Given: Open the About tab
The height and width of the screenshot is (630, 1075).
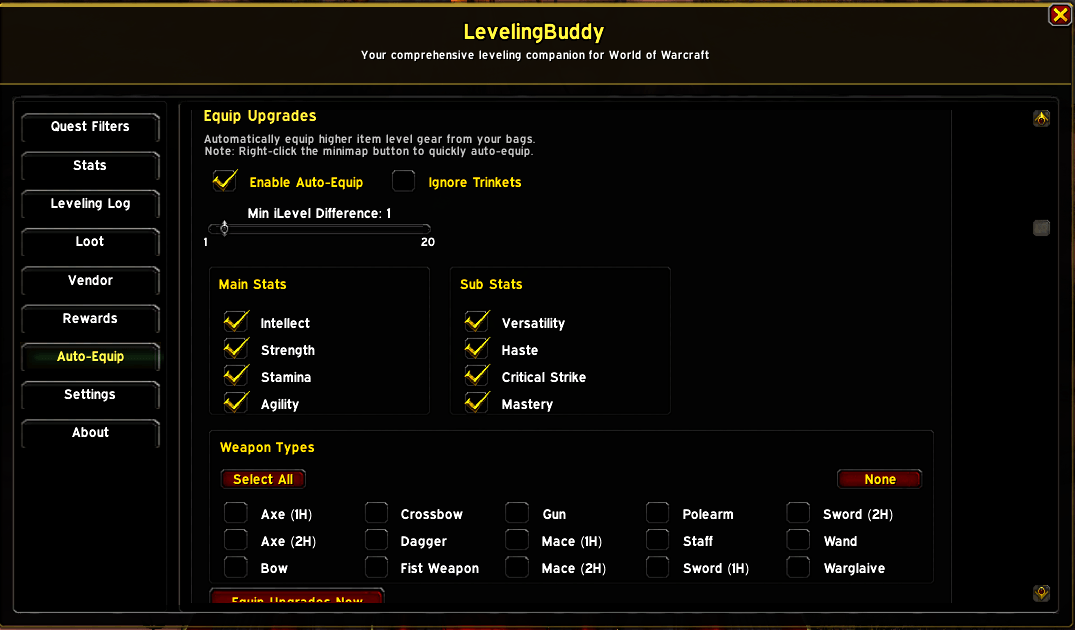Looking at the screenshot, I should (x=90, y=433).
